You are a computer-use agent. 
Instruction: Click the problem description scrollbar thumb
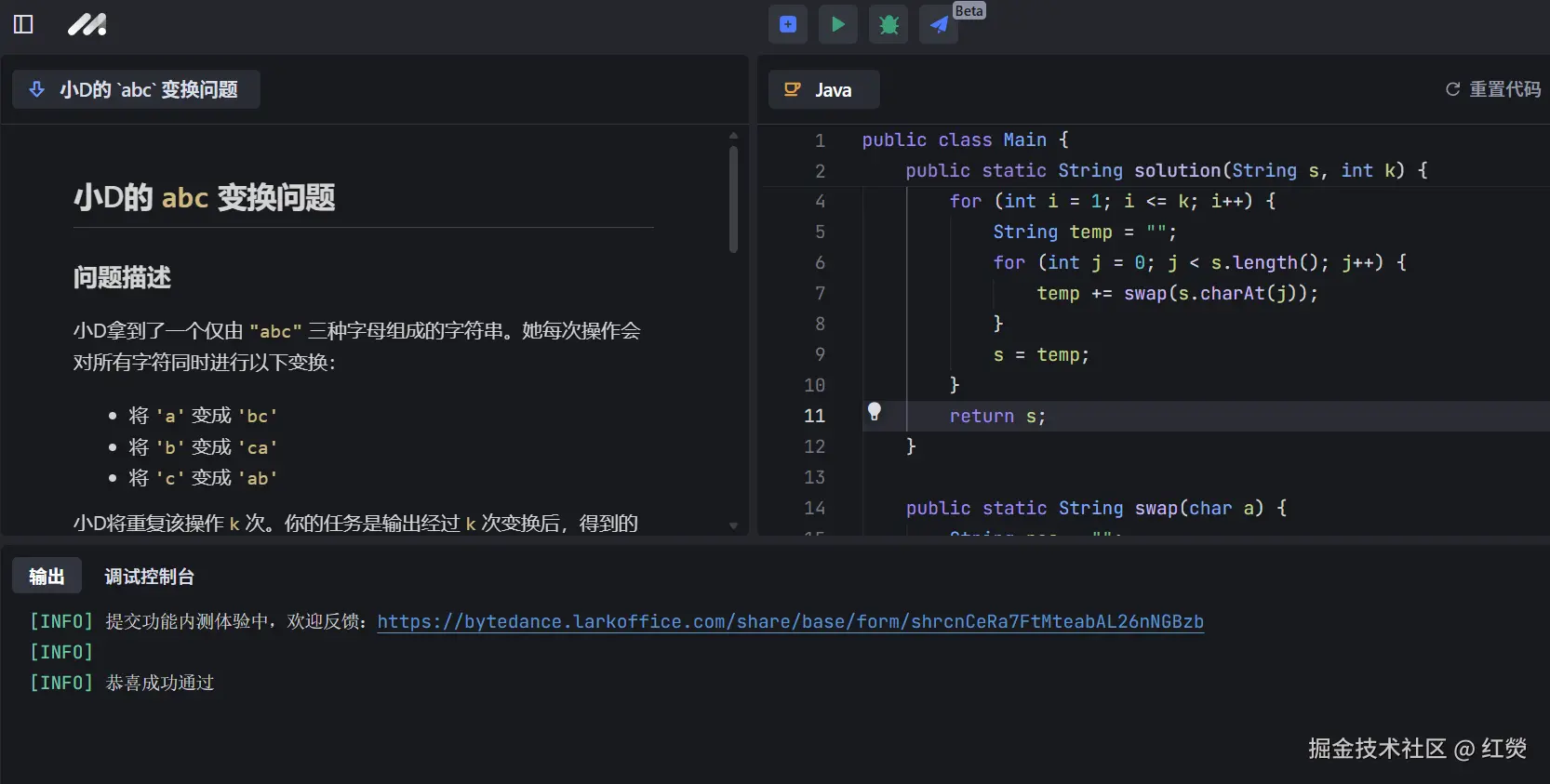(x=733, y=200)
